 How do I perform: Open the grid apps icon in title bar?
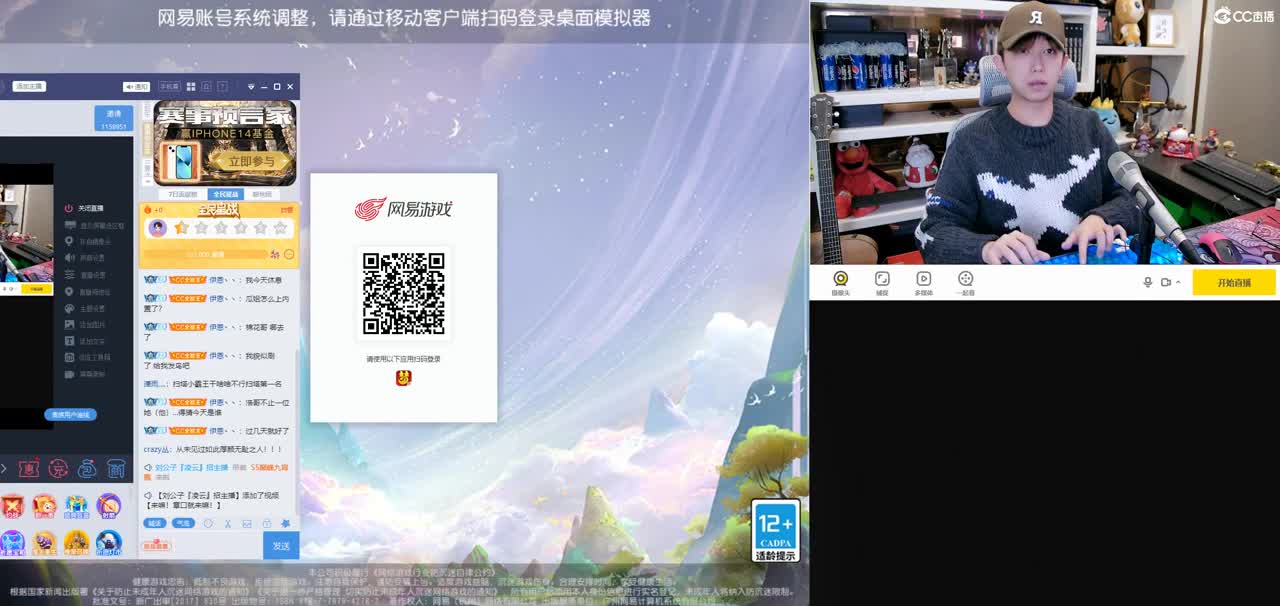point(190,87)
